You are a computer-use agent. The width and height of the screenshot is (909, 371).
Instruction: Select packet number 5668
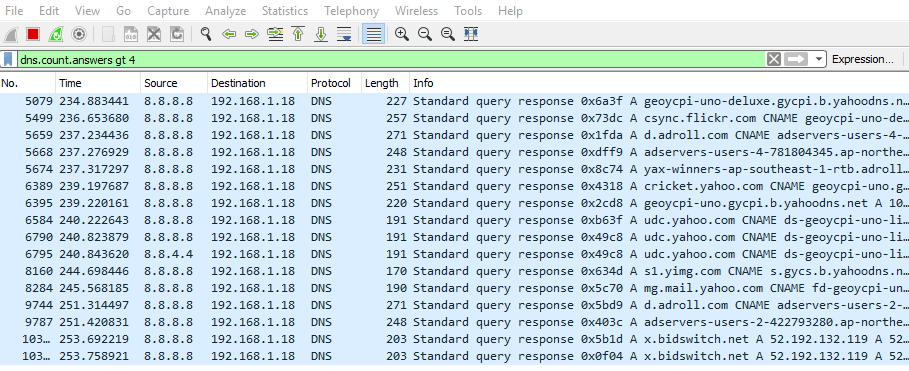[x=454, y=152]
